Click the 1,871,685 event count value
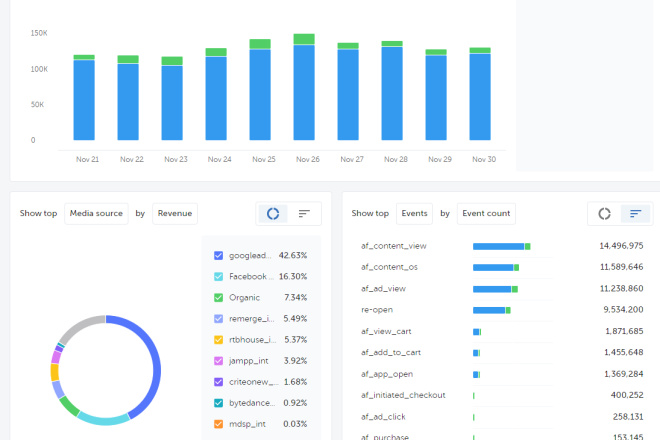 point(624,331)
